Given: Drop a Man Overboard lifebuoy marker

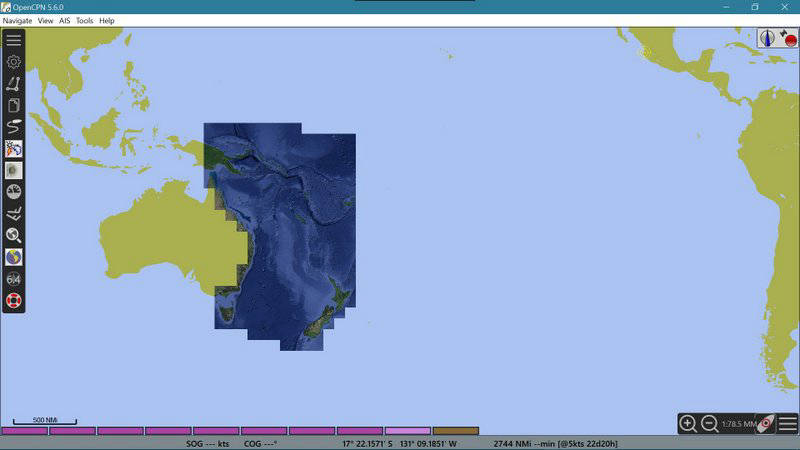Looking at the screenshot, I should pyautogui.click(x=14, y=300).
